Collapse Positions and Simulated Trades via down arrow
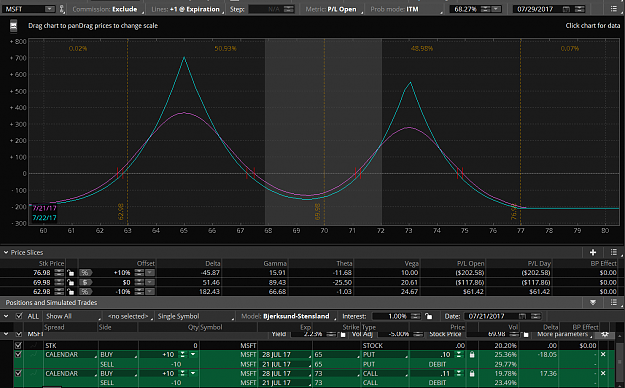Image resolution: width=625 pixels, height=388 pixels. pos(593,303)
